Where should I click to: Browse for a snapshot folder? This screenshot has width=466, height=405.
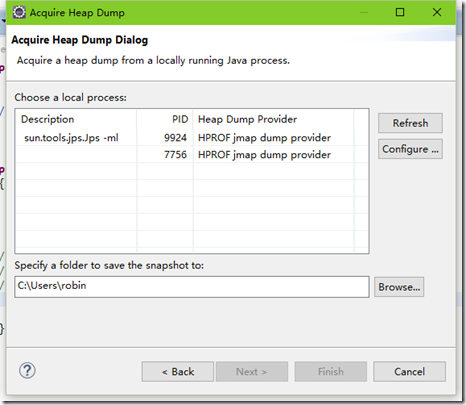coord(399,287)
